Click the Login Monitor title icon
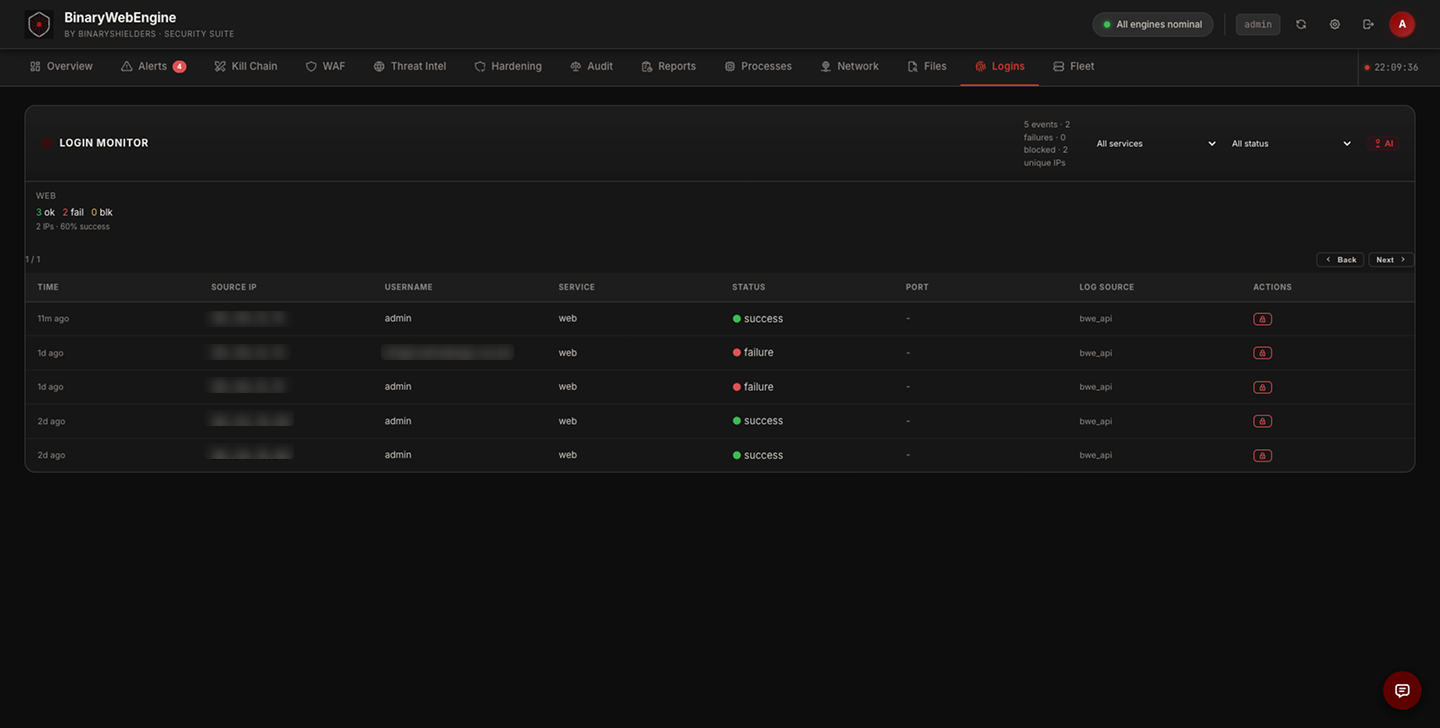The height and width of the screenshot is (728, 1440). [x=46, y=143]
